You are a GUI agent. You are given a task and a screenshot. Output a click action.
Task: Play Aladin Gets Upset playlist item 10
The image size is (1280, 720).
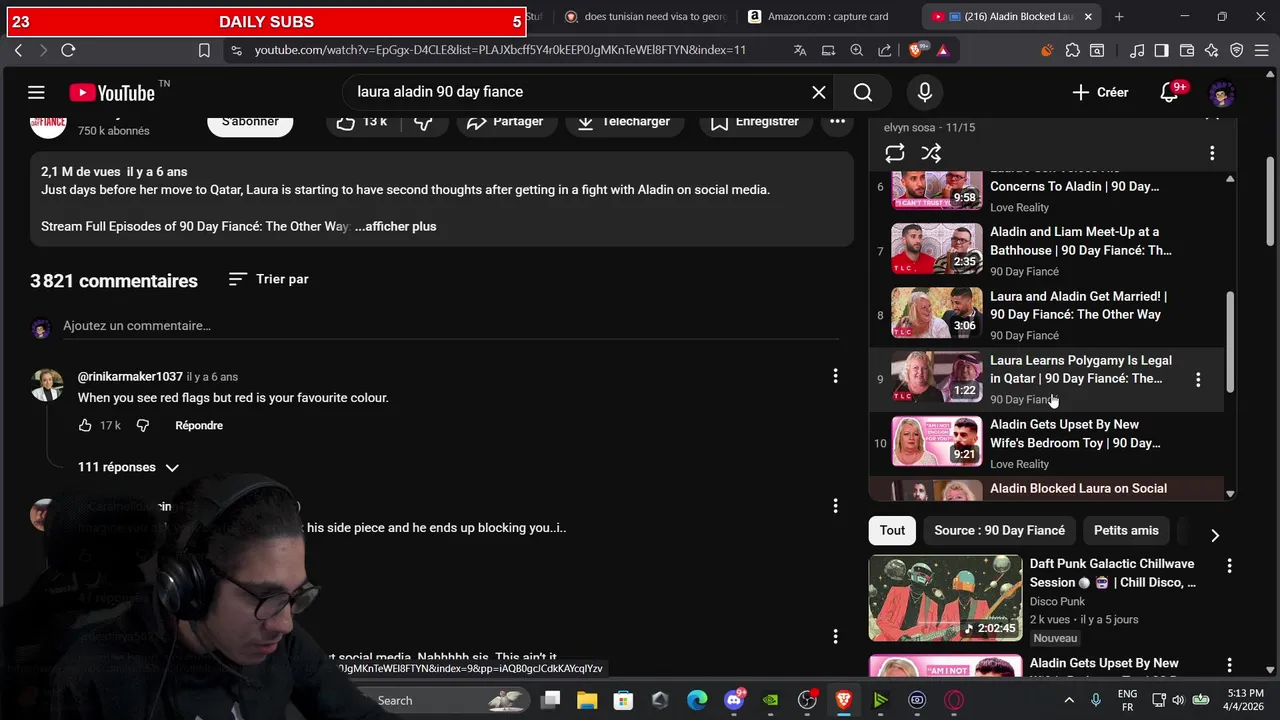coord(1046,443)
